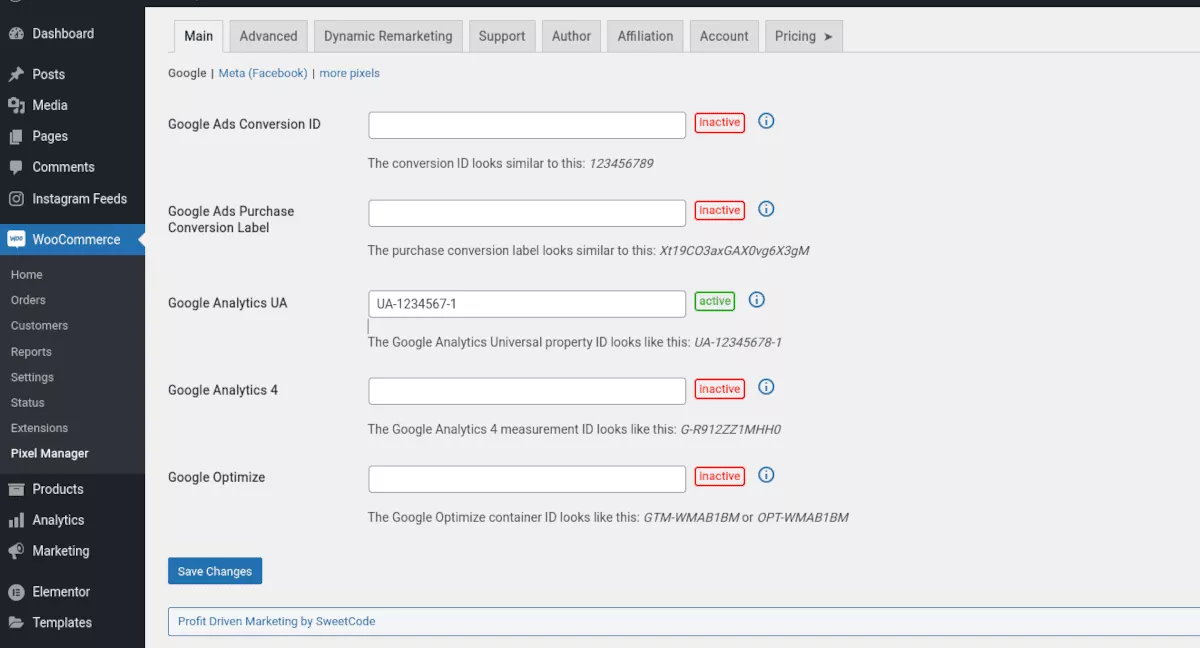Click the Marketing megaphone icon

16,551
